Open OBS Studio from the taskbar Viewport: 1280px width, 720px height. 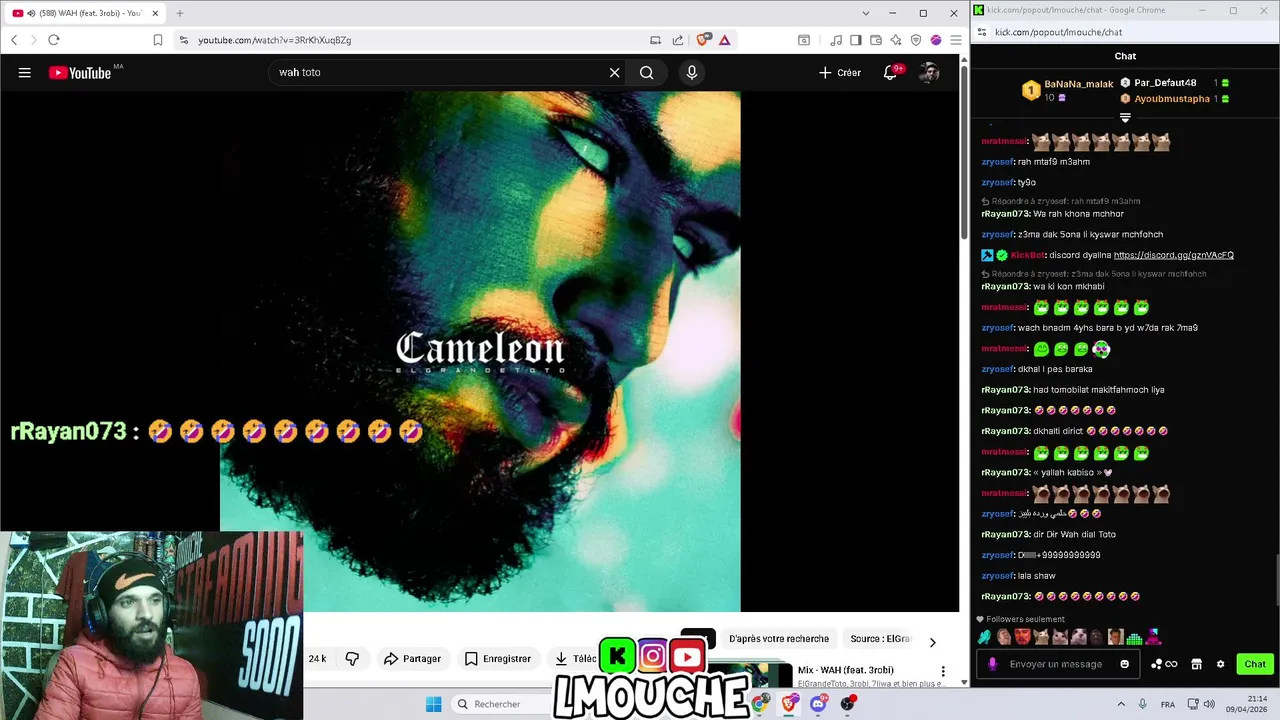click(848, 704)
